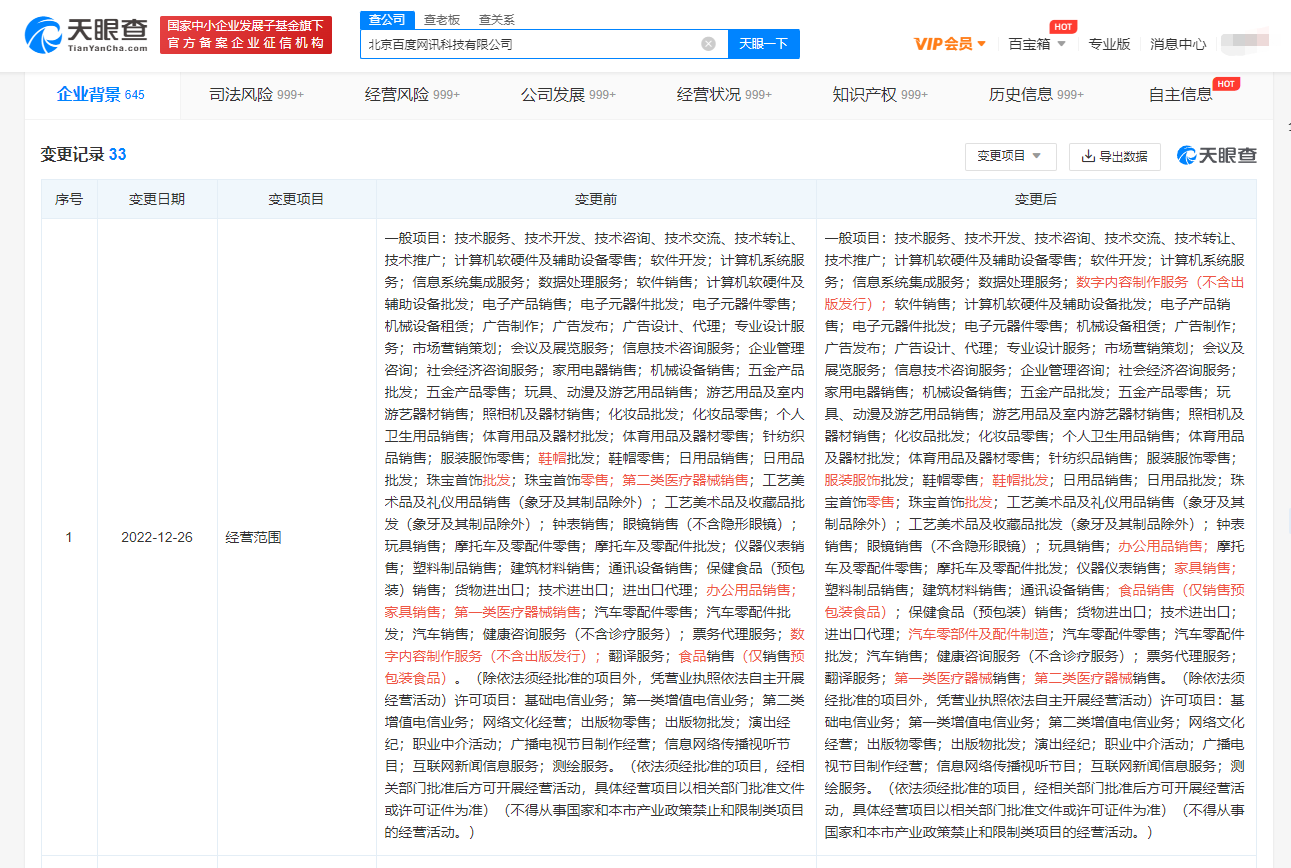Click the 国家中小企业发展子基金 banner
The image size is (1291, 868).
click(246, 36)
